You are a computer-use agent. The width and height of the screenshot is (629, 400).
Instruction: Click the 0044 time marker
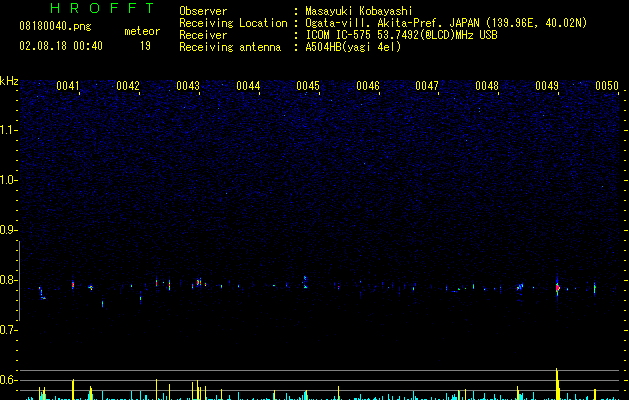[248, 86]
